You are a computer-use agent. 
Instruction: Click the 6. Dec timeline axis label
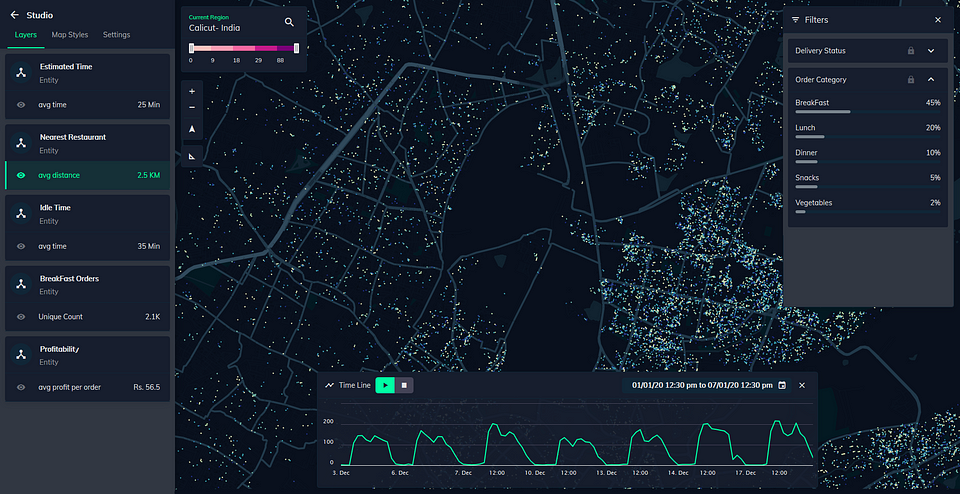coord(400,473)
